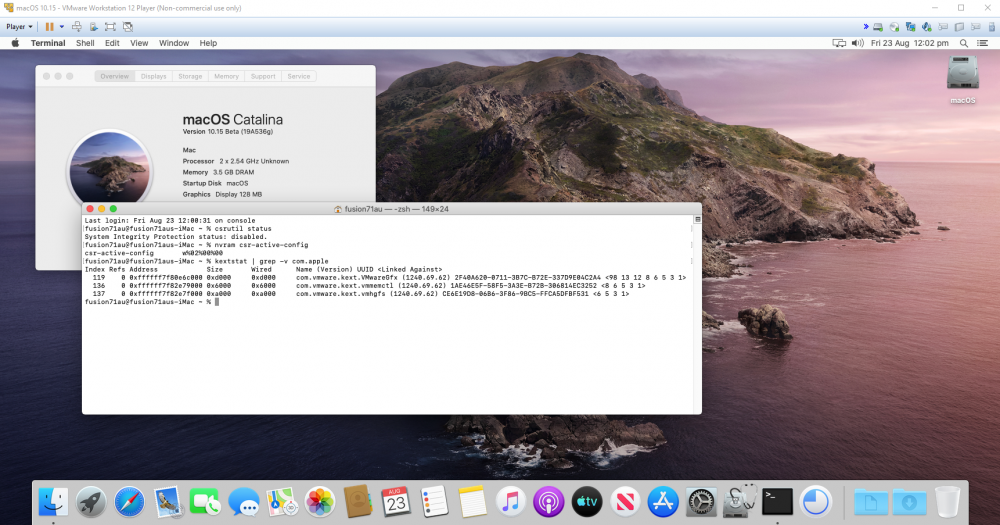The height and width of the screenshot is (525, 1000).
Task: Open Music from the Dock
Action: coord(510,502)
